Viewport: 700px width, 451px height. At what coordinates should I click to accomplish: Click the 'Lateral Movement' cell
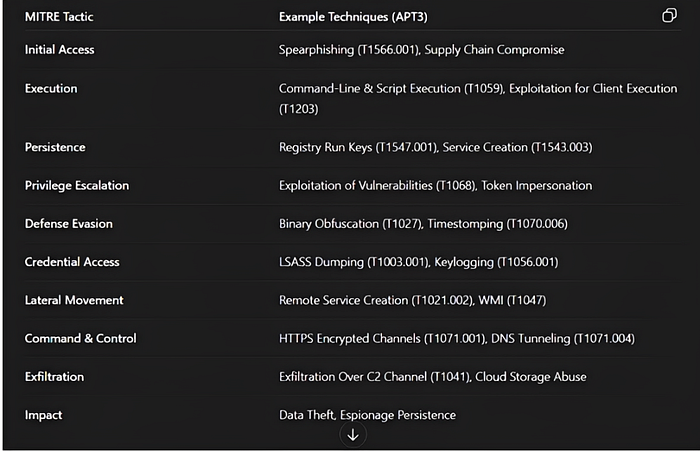(x=74, y=300)
